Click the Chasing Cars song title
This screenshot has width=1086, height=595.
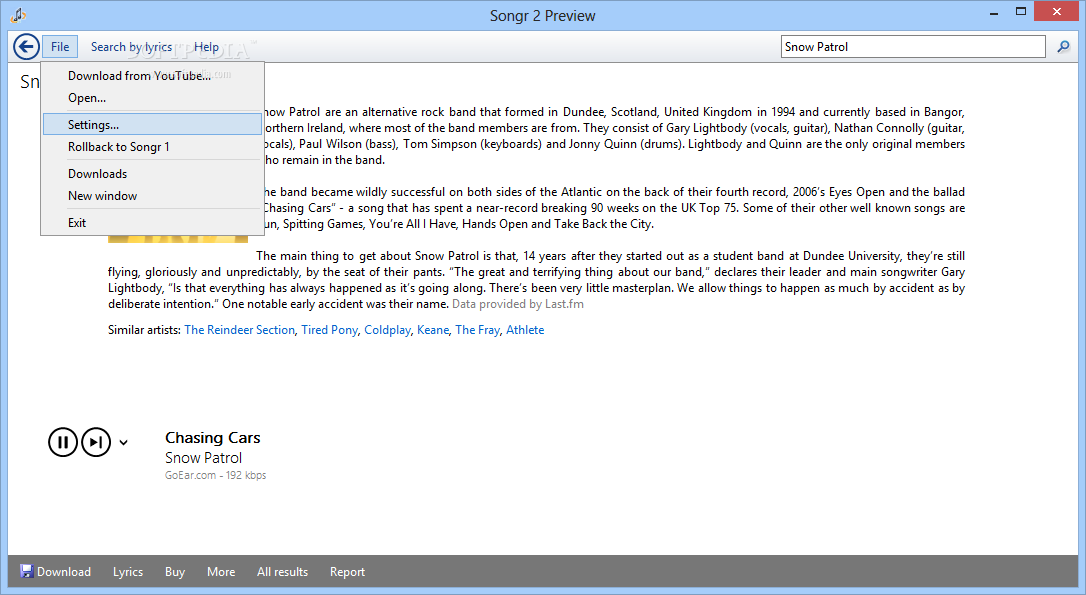coord(213,438)
